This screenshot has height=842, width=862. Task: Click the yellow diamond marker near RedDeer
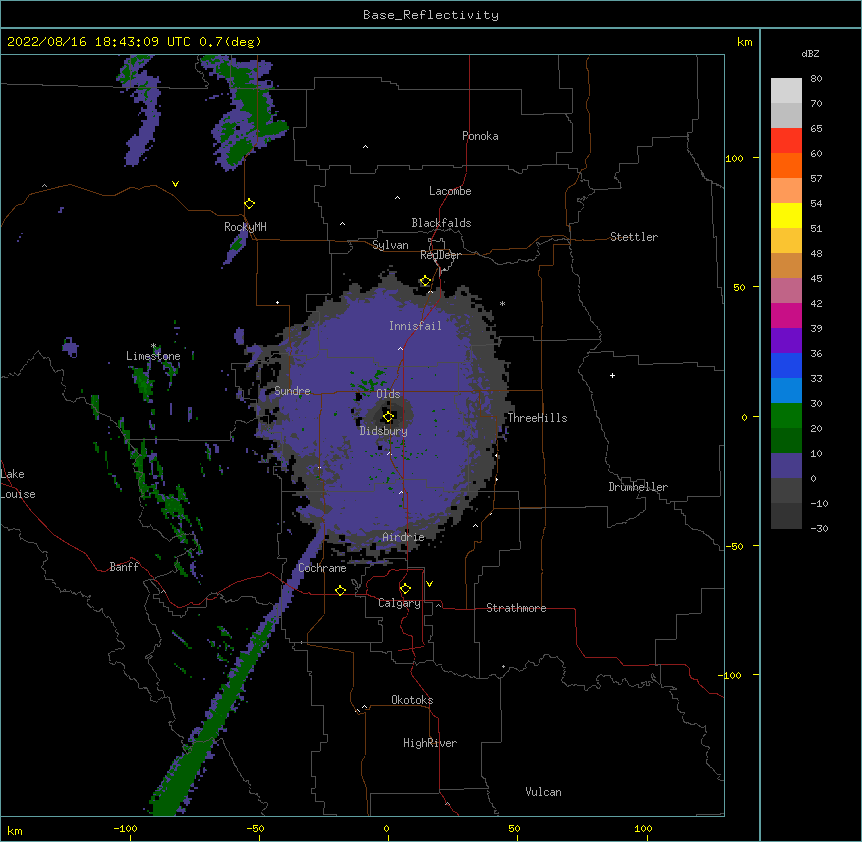pos(426,281)
